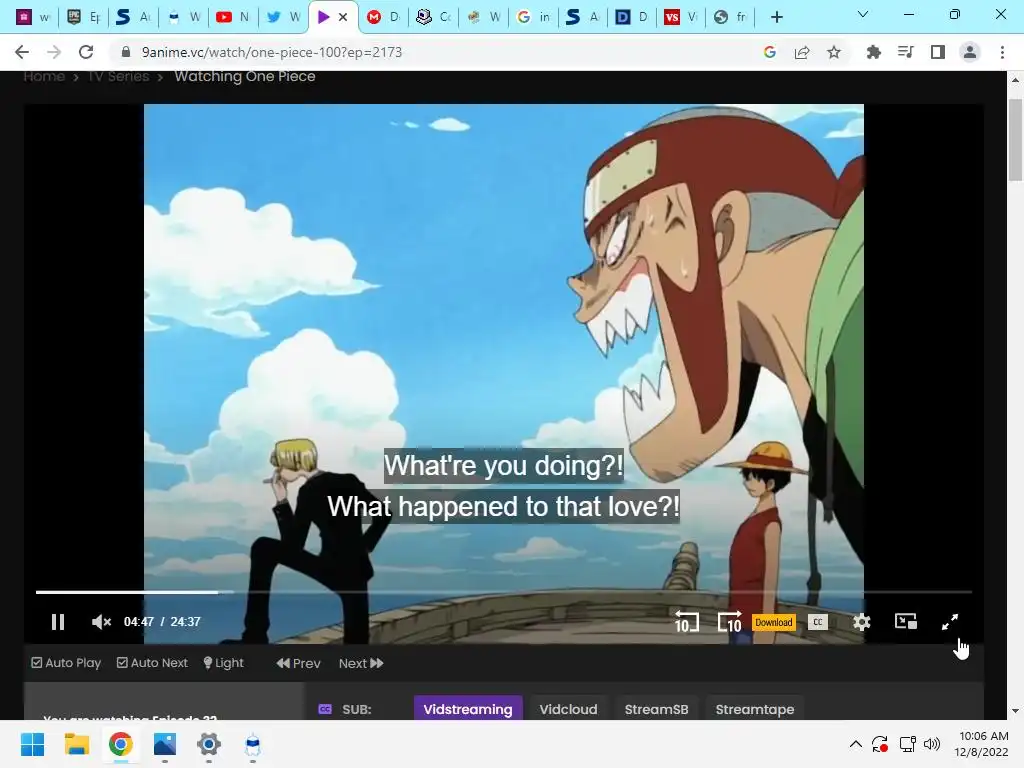Skip forward 10 seconds in video

click(729, 622)
